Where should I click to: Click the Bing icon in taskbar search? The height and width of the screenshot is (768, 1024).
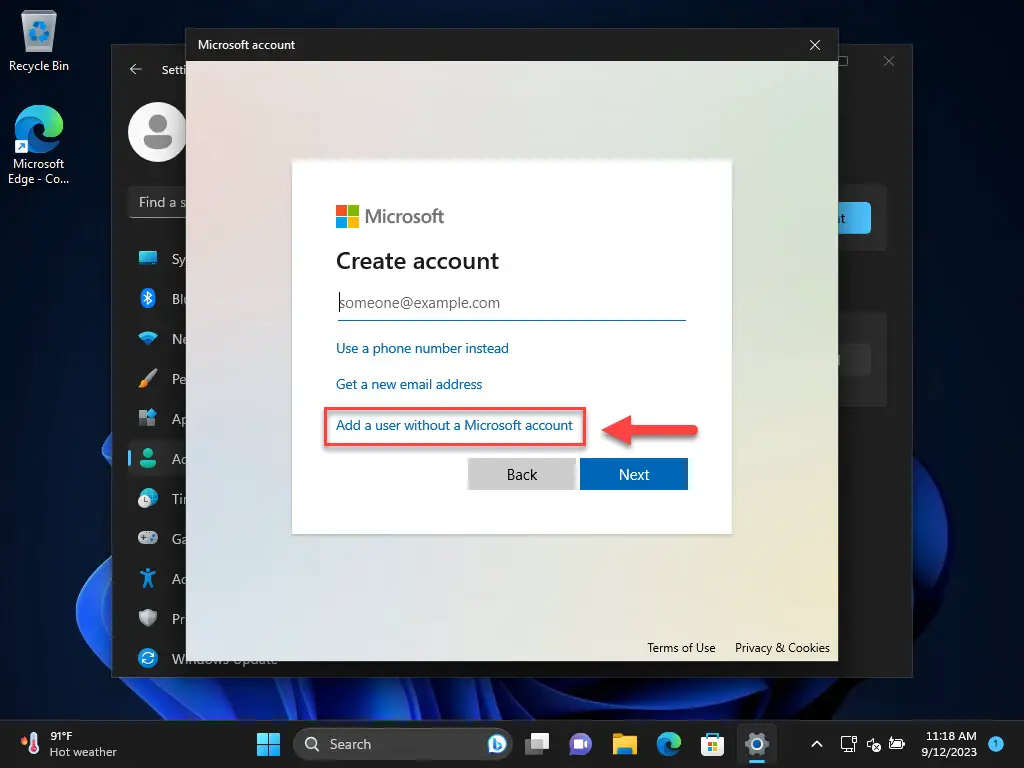(496, 744)
